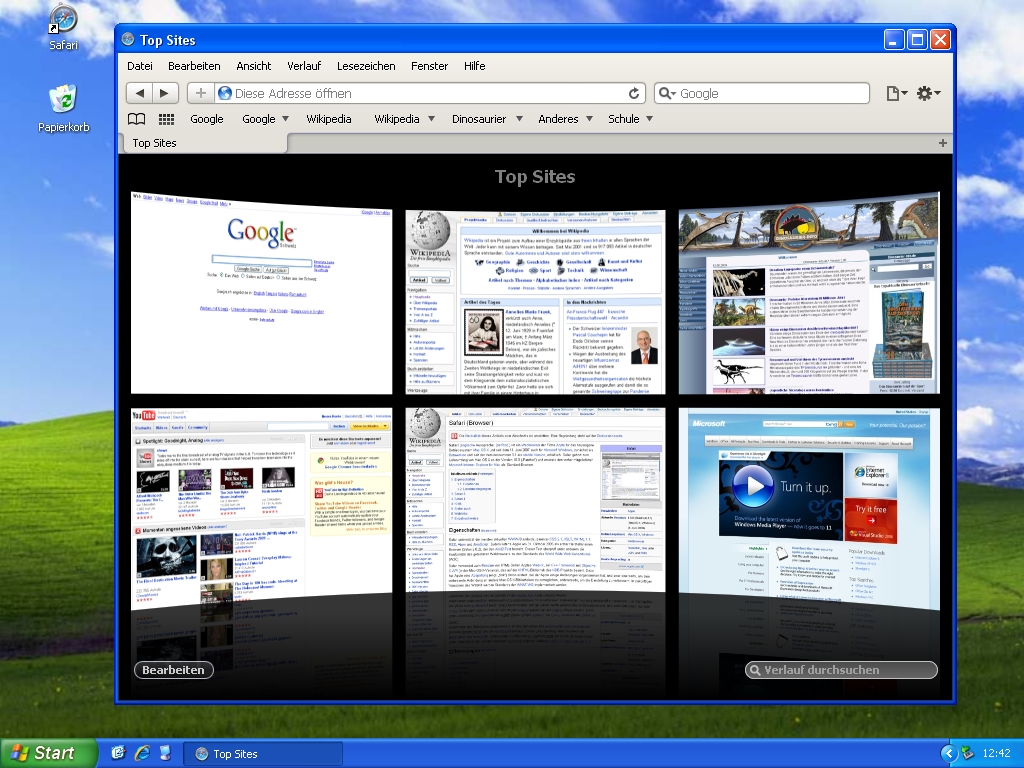
Task: Click the first quick launch icon in taskbar
Action: (118, 753)
